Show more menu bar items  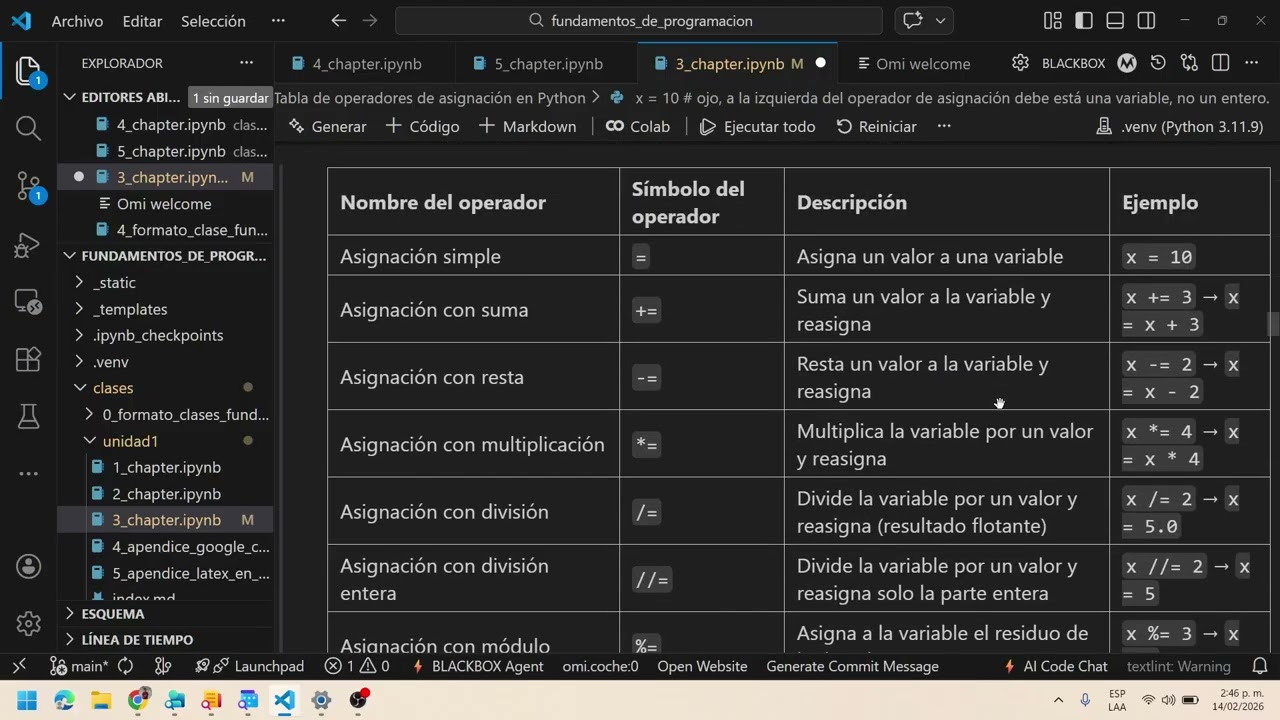tap(278, 20)
